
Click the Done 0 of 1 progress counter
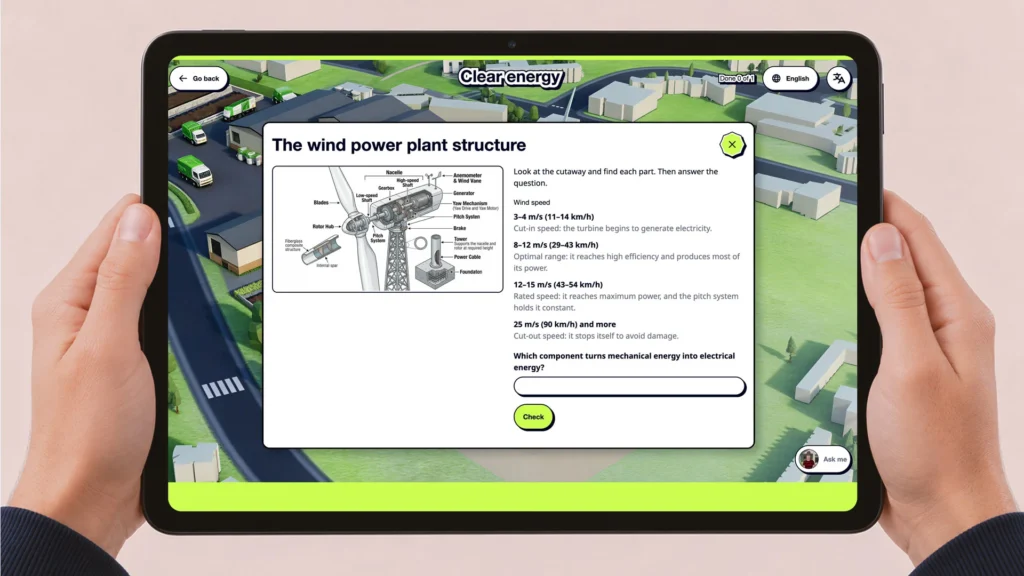pos(737,78)
